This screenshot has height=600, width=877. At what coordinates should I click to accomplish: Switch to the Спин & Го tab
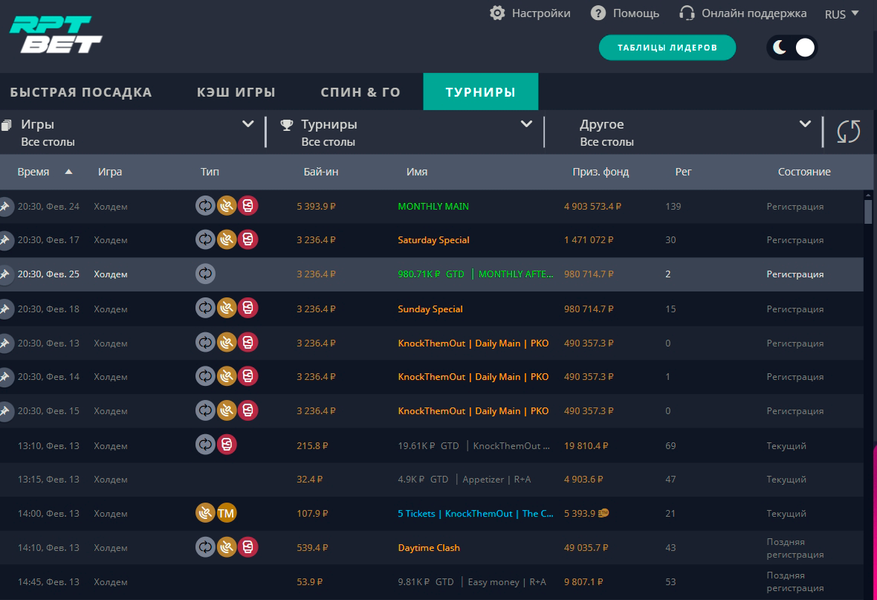click(360, 92)
